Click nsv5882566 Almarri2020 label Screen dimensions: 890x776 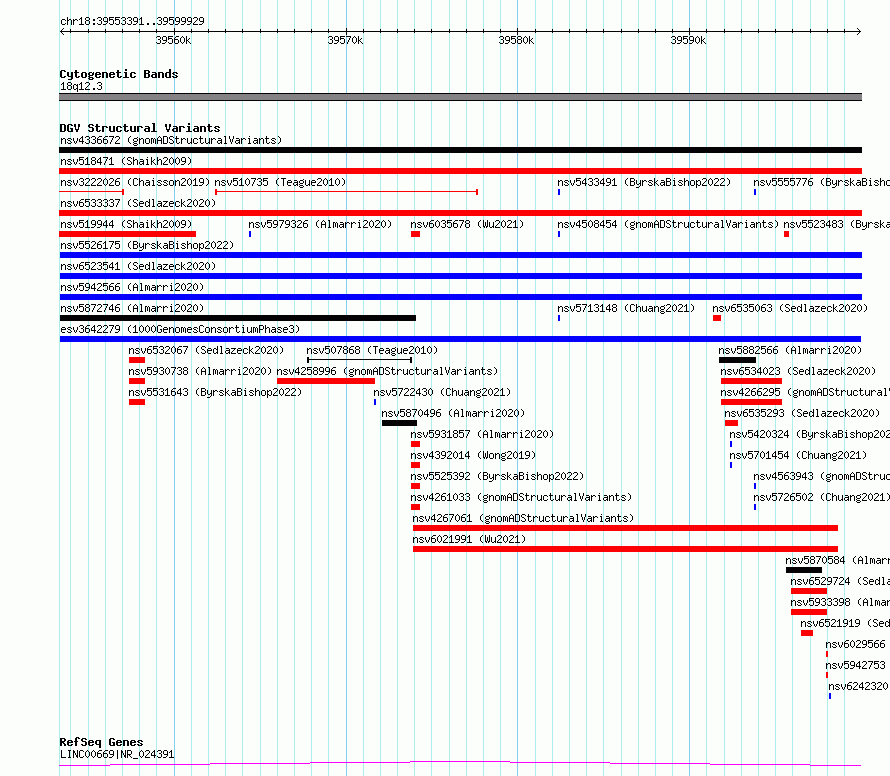[790, 350]
